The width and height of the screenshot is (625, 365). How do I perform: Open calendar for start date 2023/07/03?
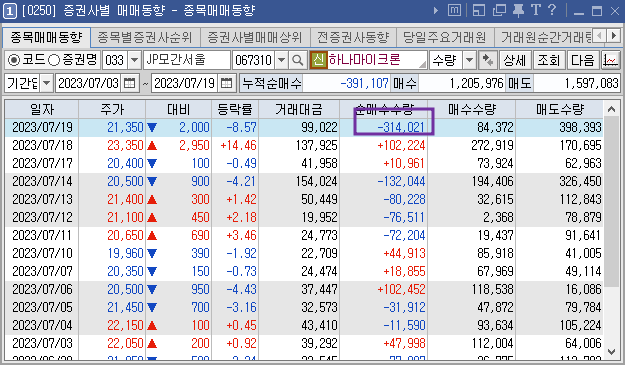click(x=129, y=83)
